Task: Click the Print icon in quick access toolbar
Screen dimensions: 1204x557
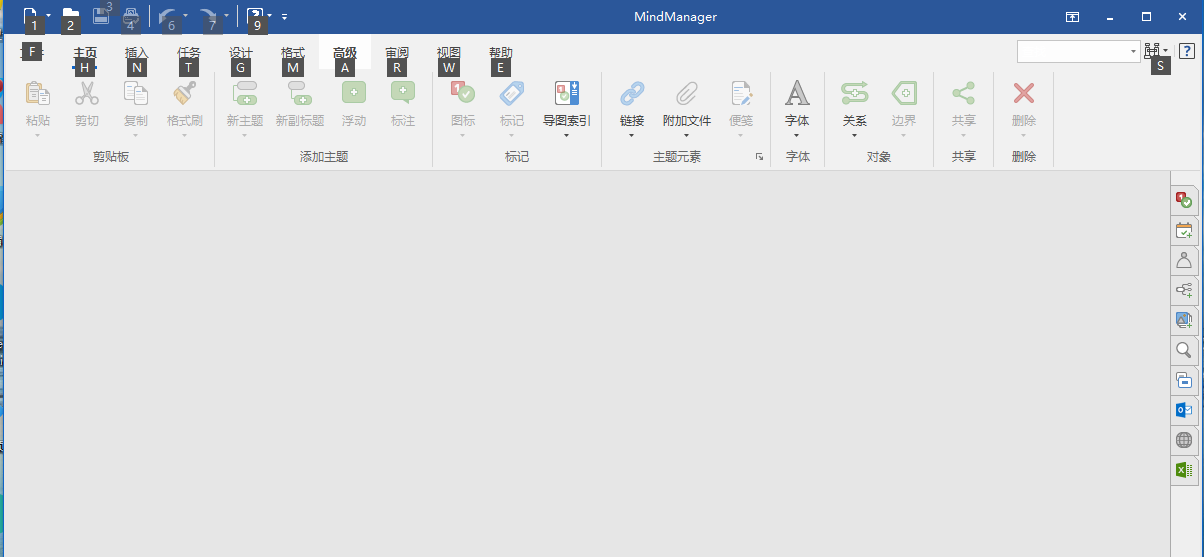Action: (x=131, y=16)
